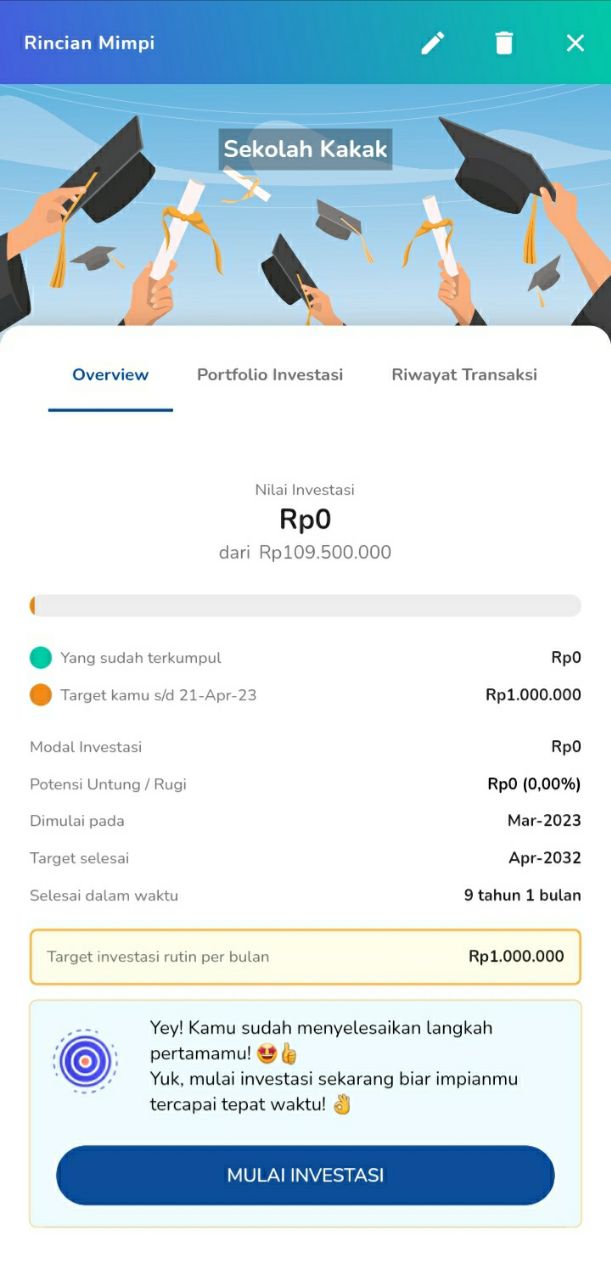
Task: Delete this dream with the trash icon
Action: click(x=504, y=43)
